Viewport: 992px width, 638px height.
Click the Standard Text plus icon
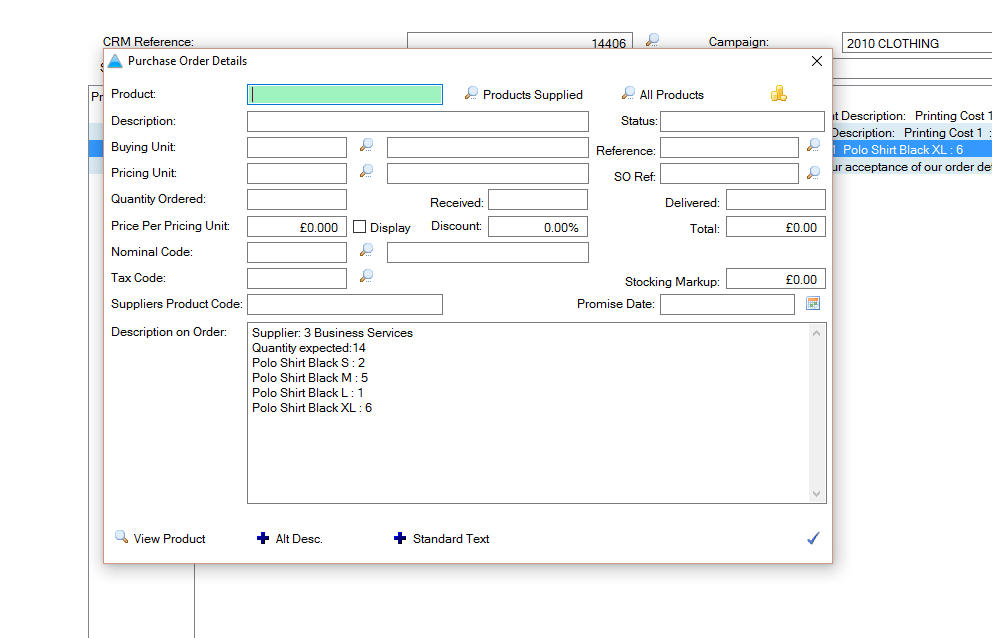point(400,538)
